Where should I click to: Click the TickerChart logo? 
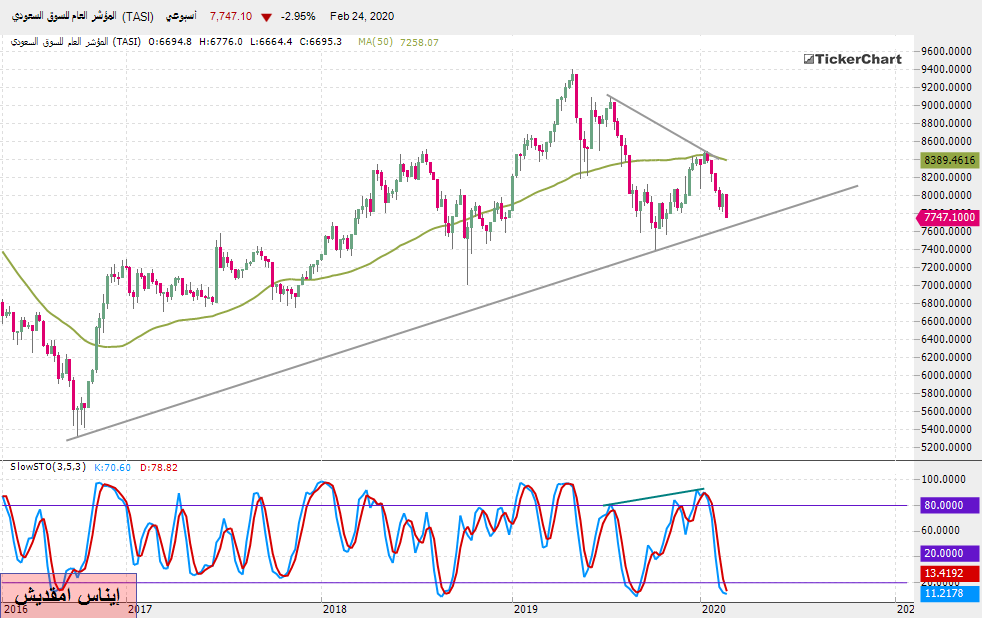(852, 59)
